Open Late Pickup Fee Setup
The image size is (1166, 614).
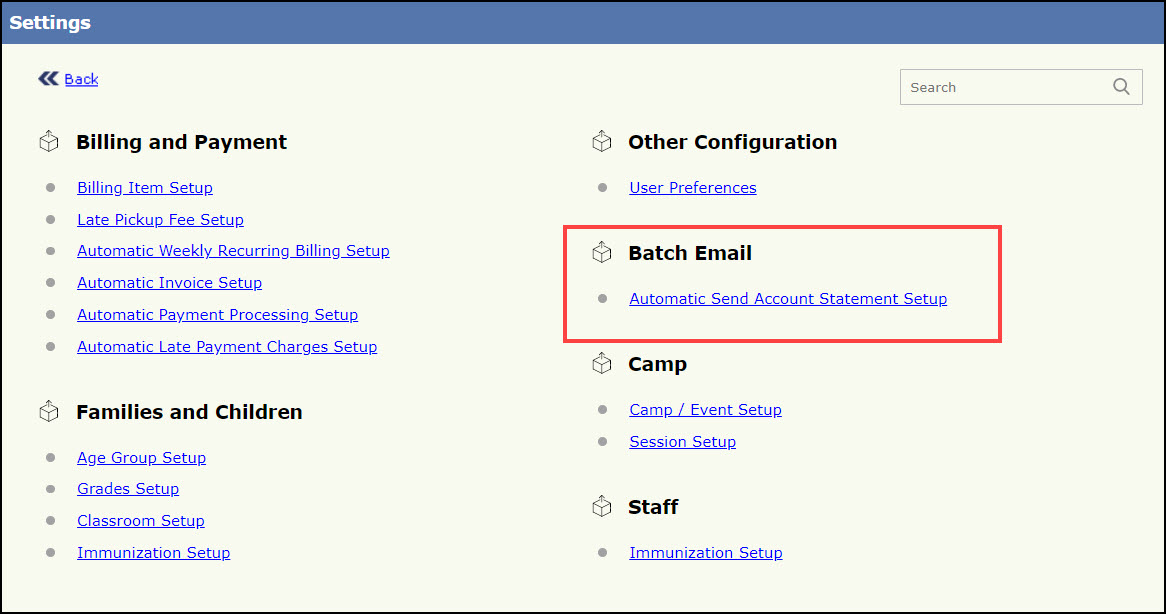click(160, 219)
